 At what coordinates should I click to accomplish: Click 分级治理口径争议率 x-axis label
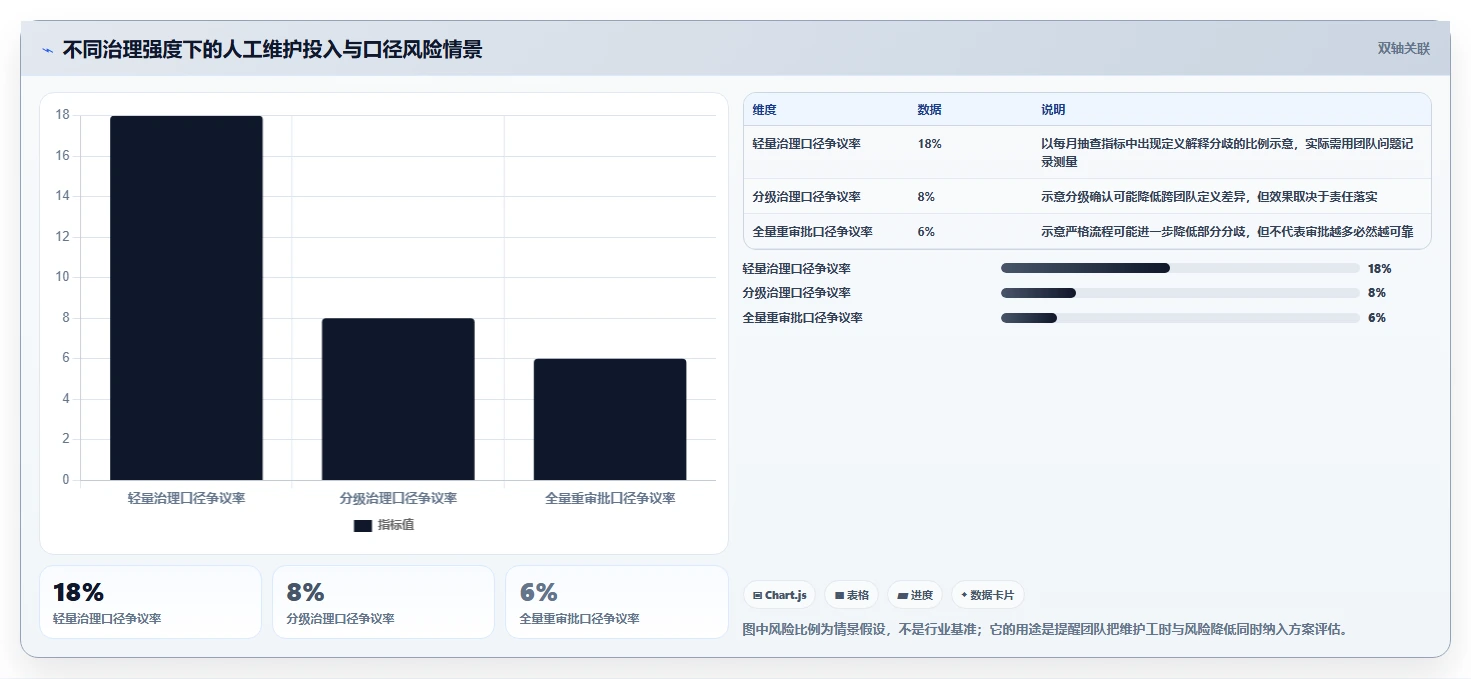pyautogui.click(x=398, y=498)
